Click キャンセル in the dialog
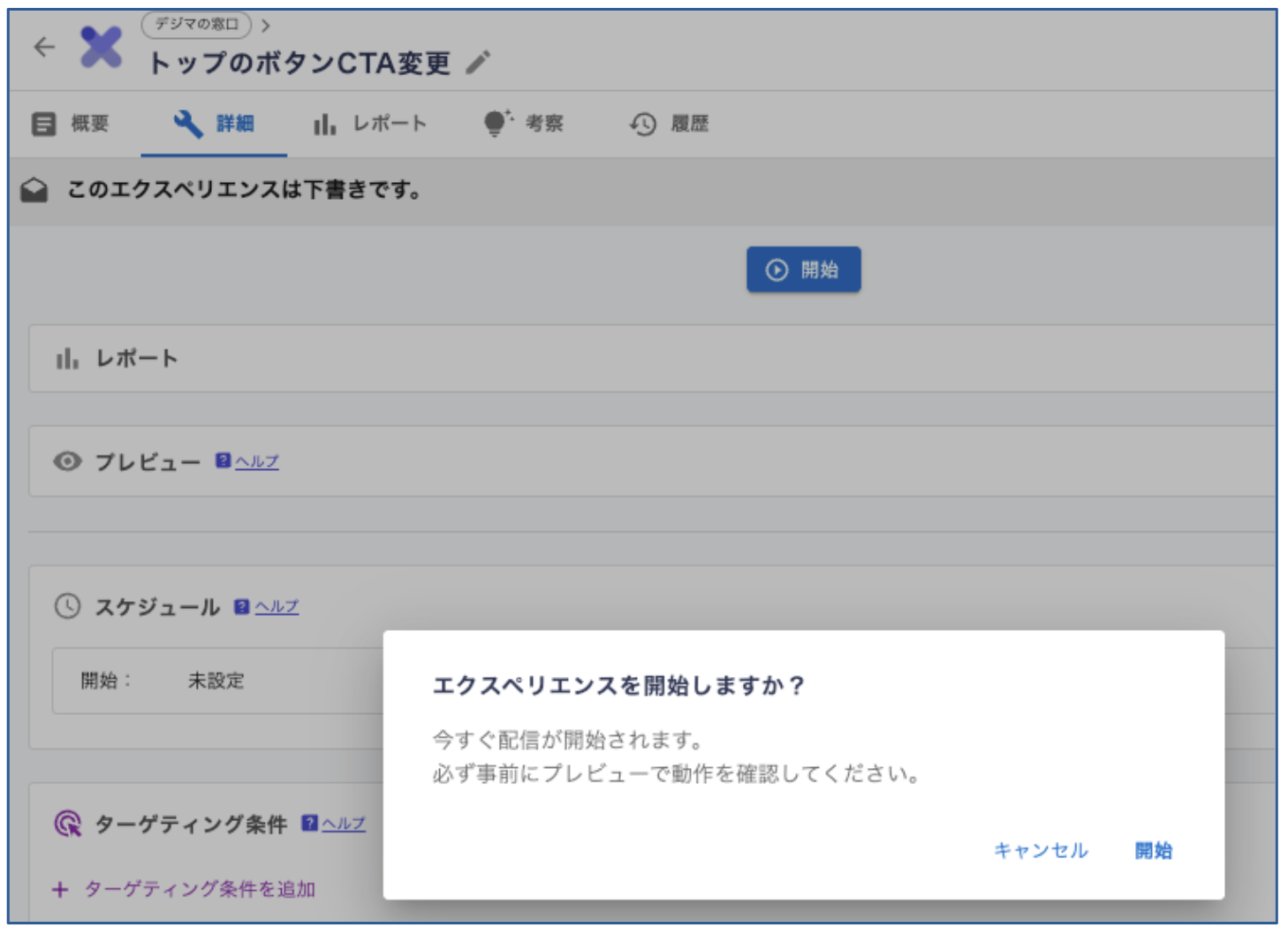 pos(1041,850)
